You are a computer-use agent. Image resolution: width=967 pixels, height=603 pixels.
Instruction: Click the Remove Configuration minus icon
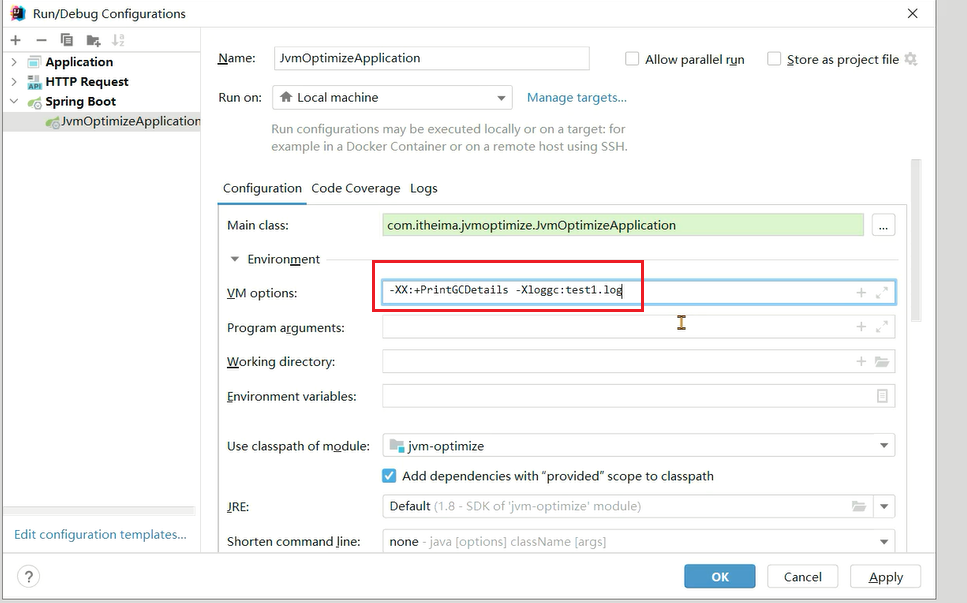[x=41, y=40]
